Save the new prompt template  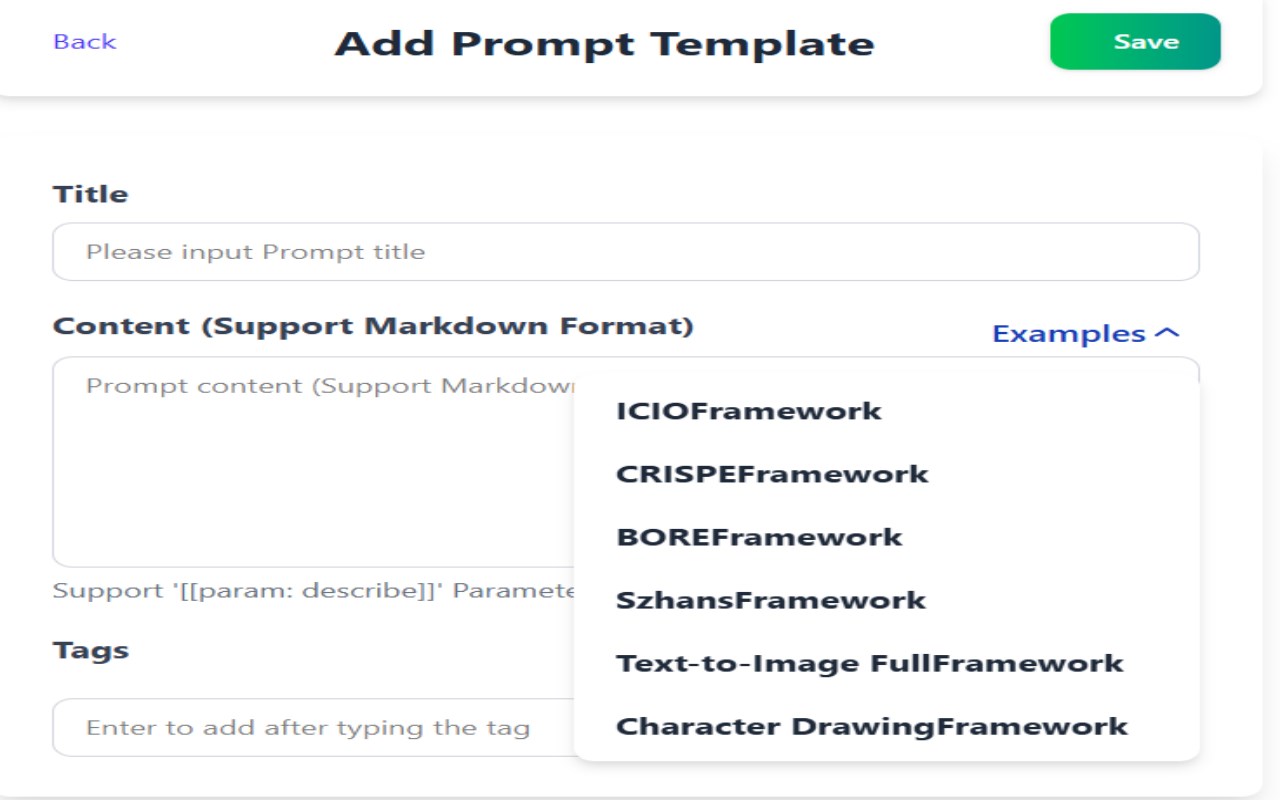[x=1135, y=41]
